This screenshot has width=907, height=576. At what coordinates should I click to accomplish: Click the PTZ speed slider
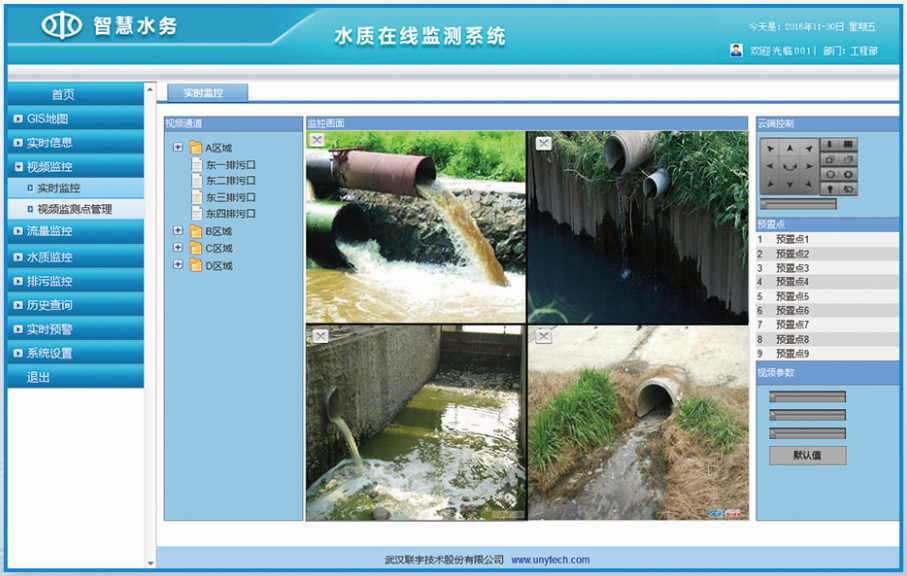[798, 204]
